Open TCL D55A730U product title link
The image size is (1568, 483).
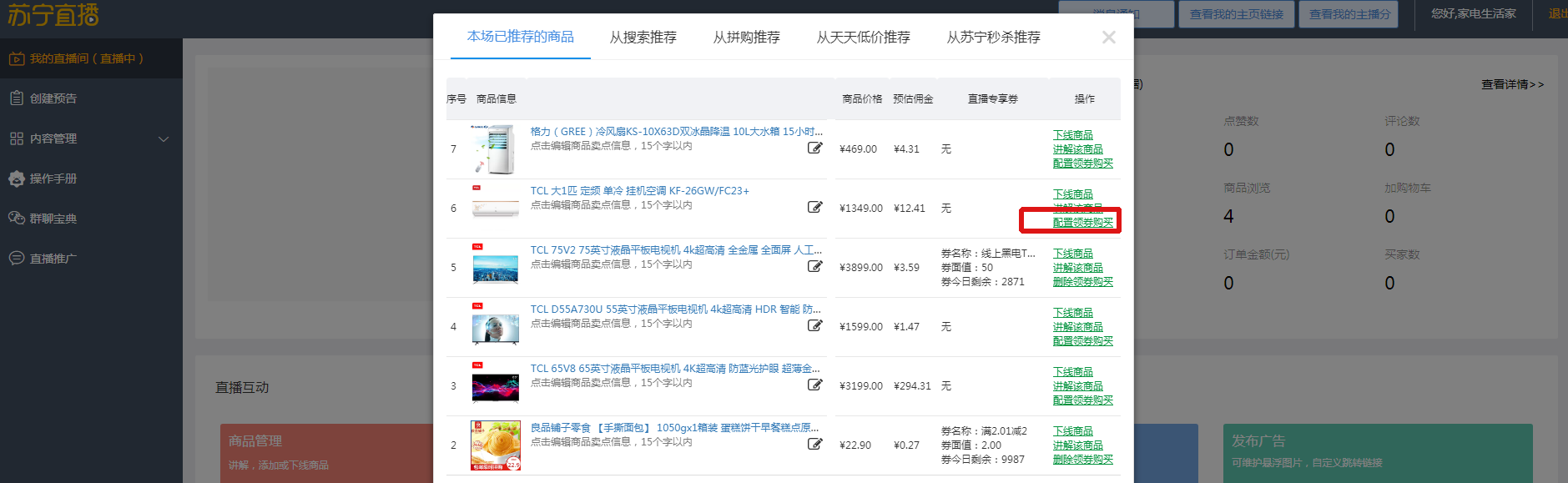676,309
